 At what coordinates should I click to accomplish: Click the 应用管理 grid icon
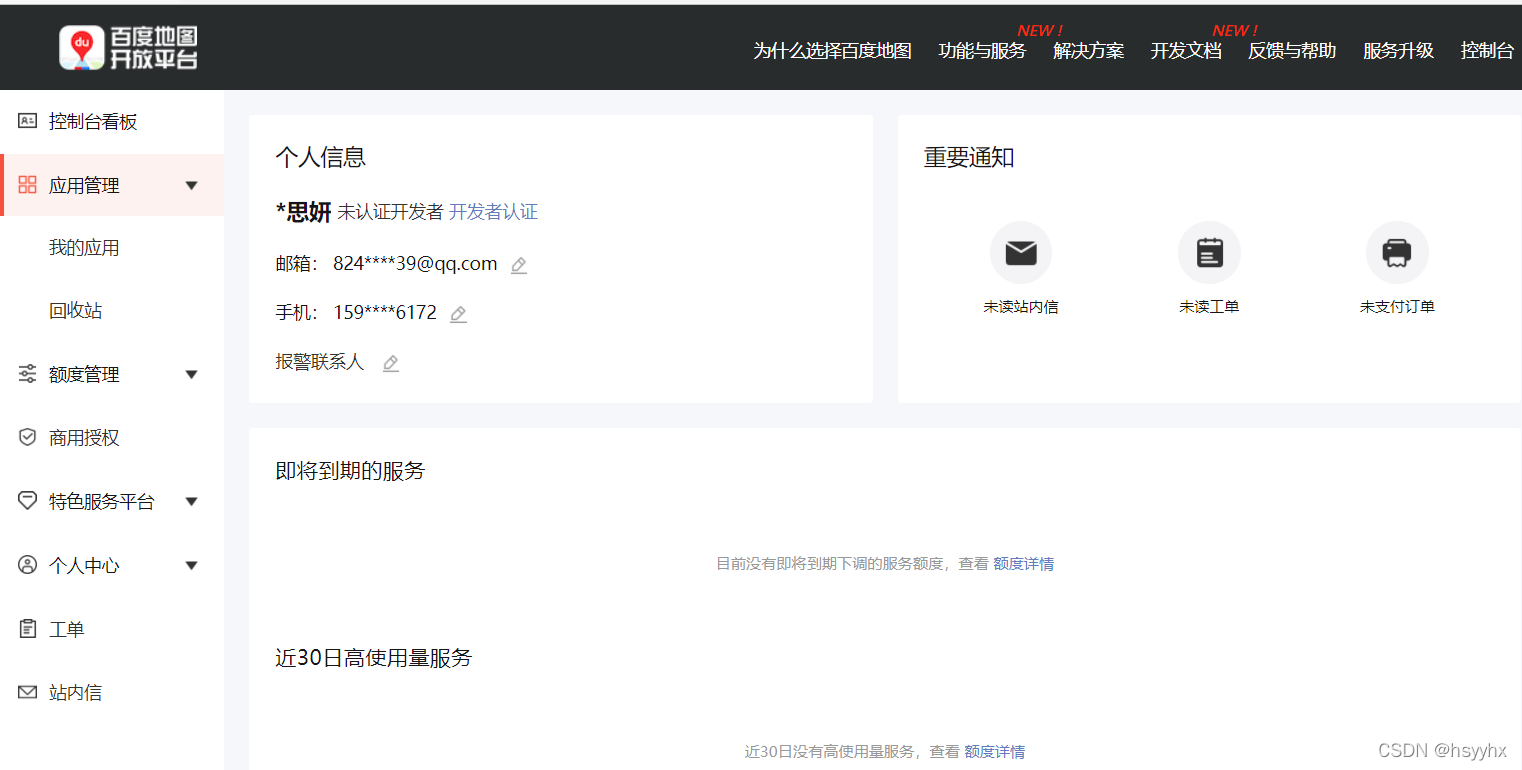coord(28,185)
